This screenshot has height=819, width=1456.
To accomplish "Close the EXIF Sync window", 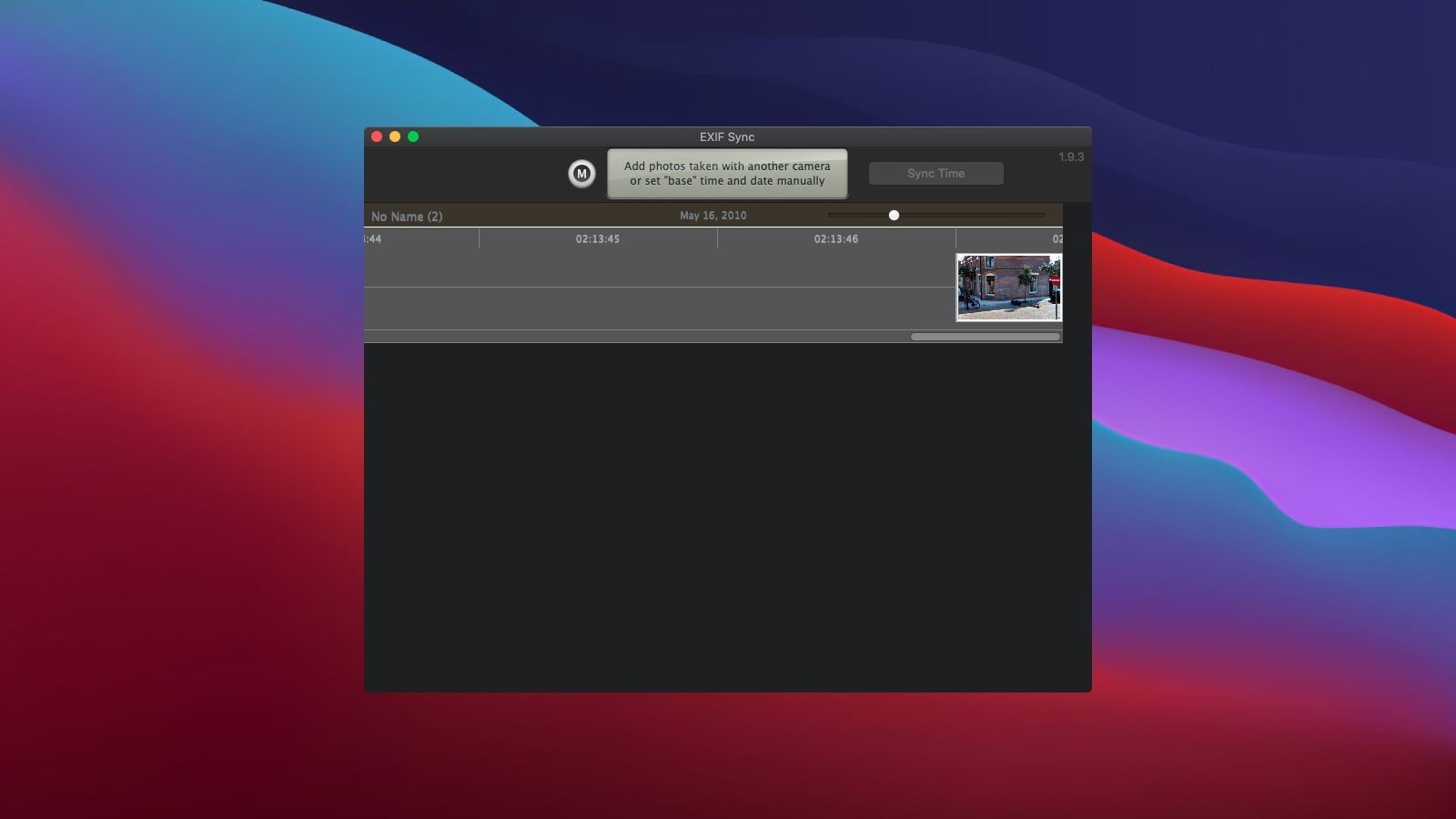I will tap(377, 136).
